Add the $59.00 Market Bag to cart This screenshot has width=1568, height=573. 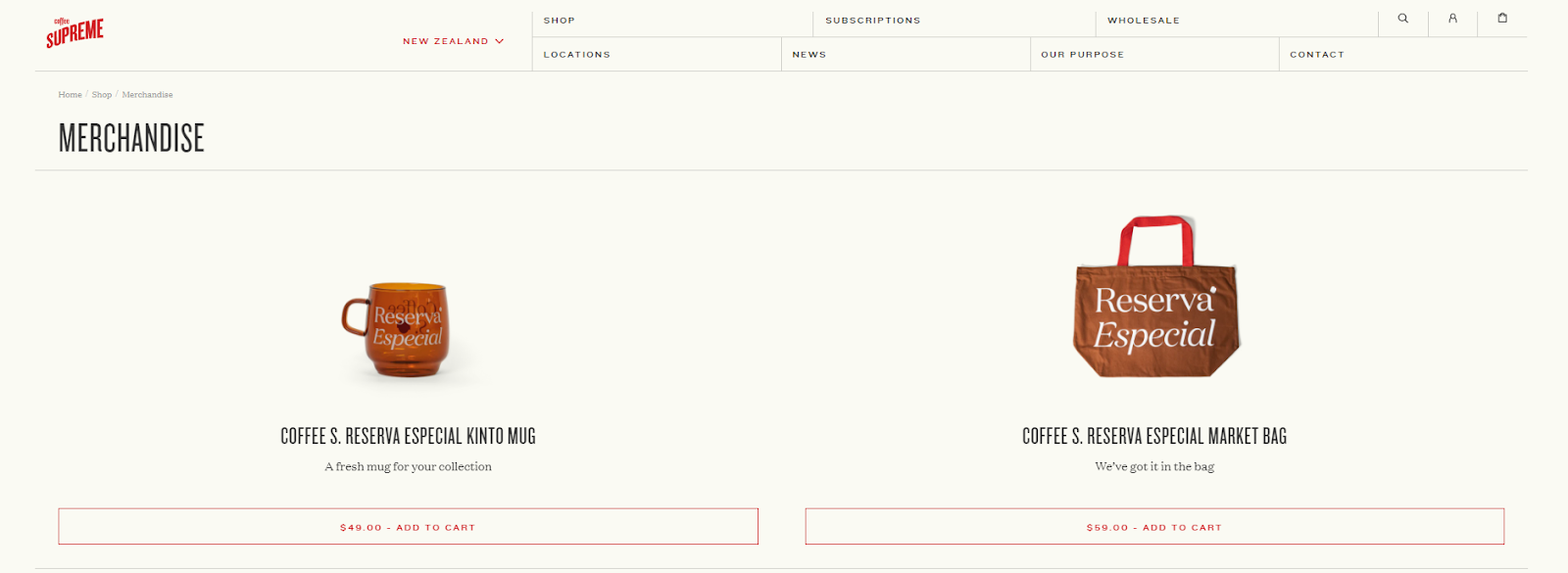1154,527
